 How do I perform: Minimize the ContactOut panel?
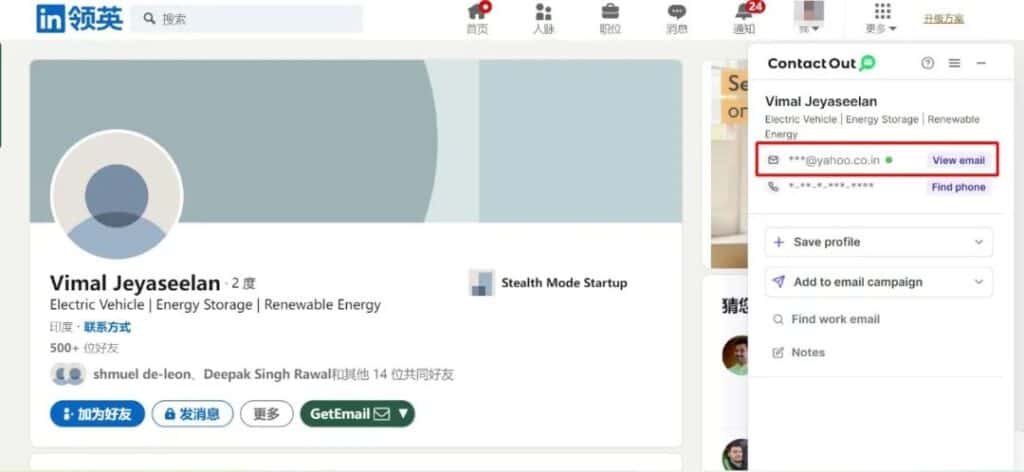(x=981, y=63)
